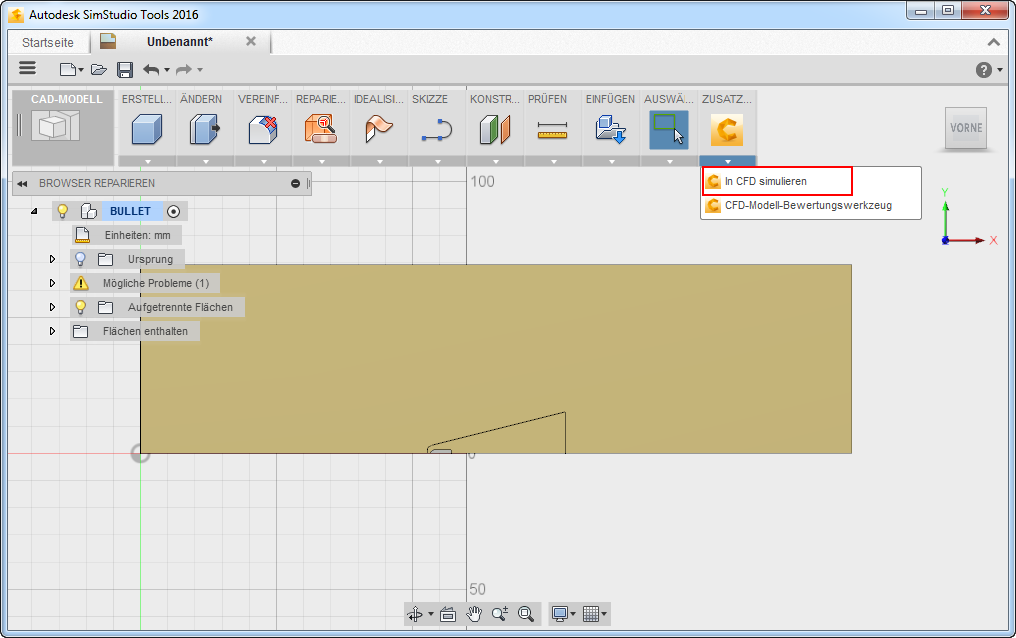This screenshot has height=638, width=1016.
Task: Redo the last undone action
Action: [184, 69]
